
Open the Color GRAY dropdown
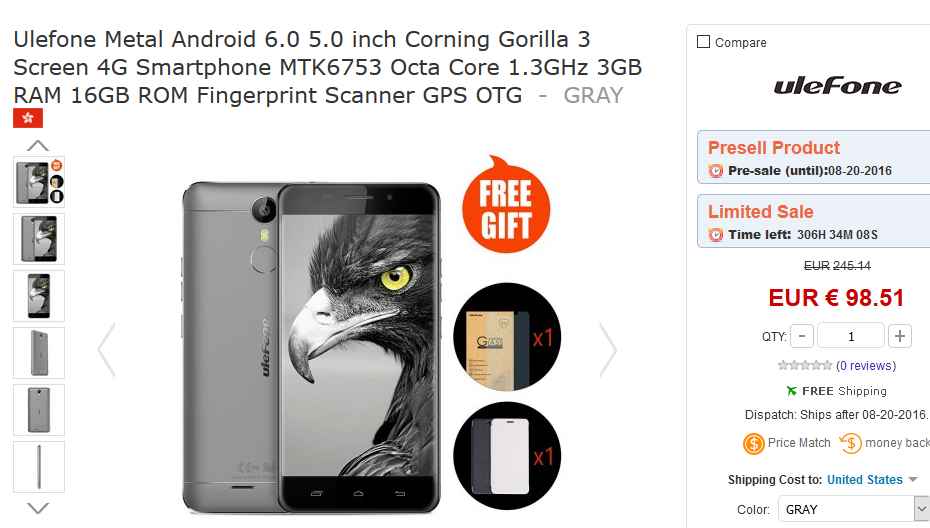pos(853,509)
